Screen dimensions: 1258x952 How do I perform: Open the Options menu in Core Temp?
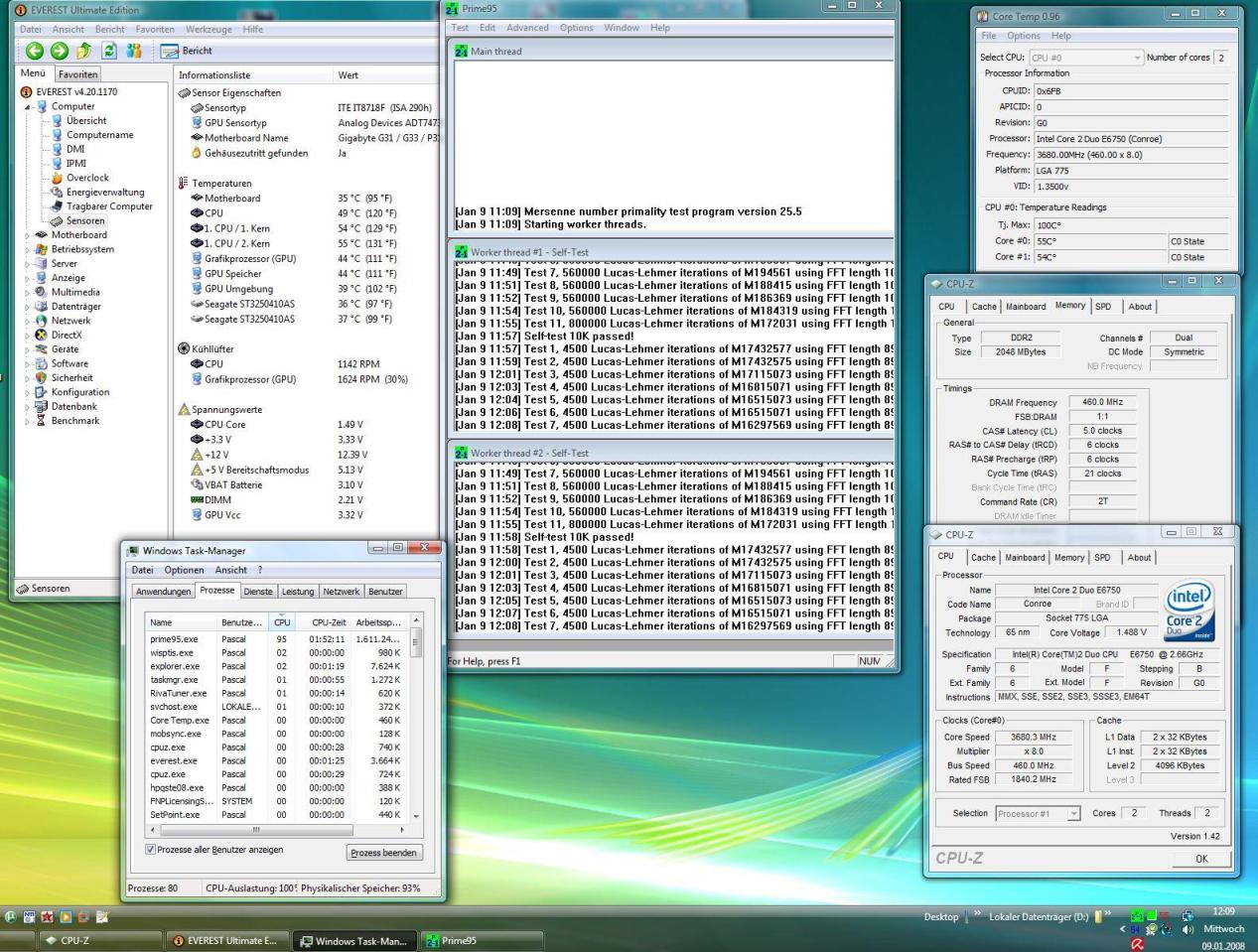point(1024,36)
